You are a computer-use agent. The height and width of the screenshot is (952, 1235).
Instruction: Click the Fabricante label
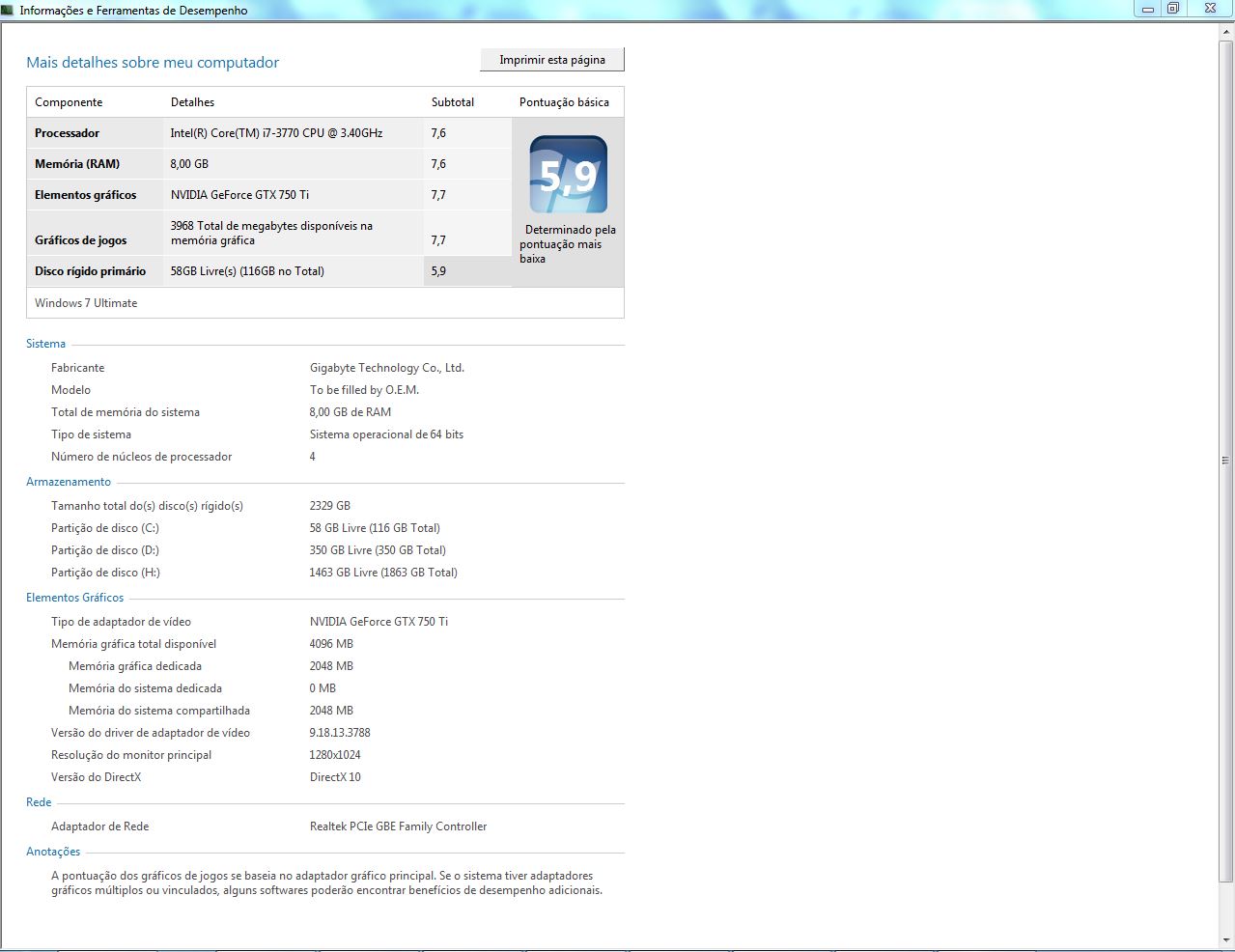pyautogui.click(x=77, y=368)
